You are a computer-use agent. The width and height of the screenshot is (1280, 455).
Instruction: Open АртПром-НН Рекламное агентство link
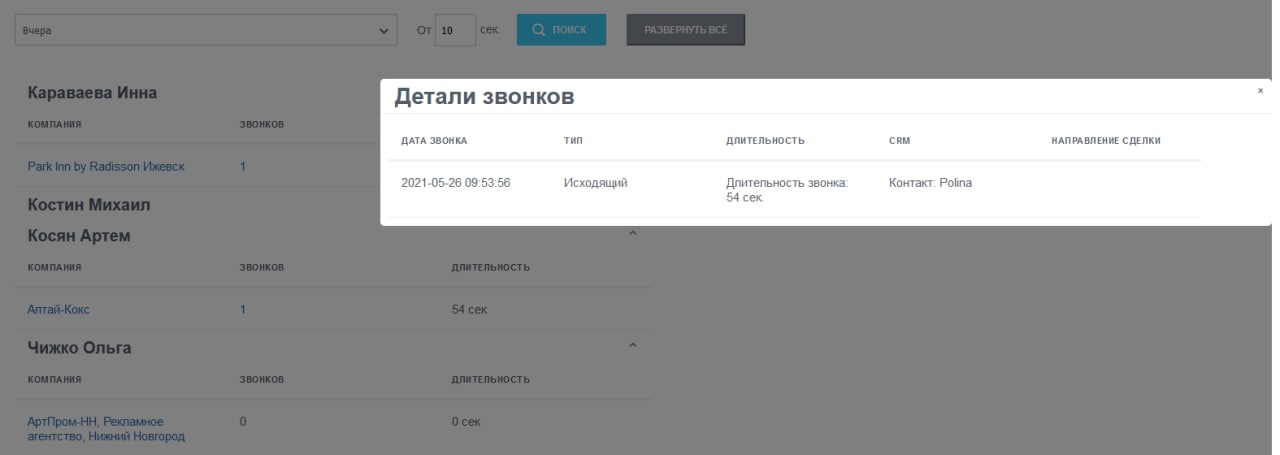point(106,429)
